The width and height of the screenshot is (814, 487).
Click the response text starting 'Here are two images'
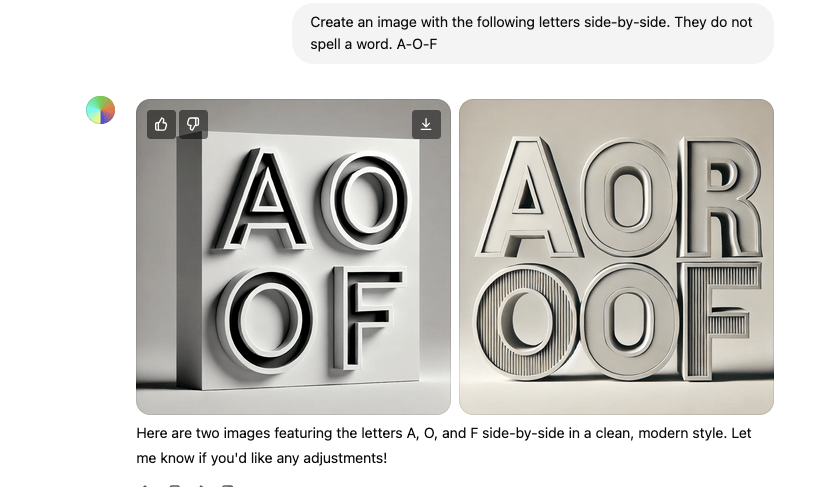click(444, 445)
